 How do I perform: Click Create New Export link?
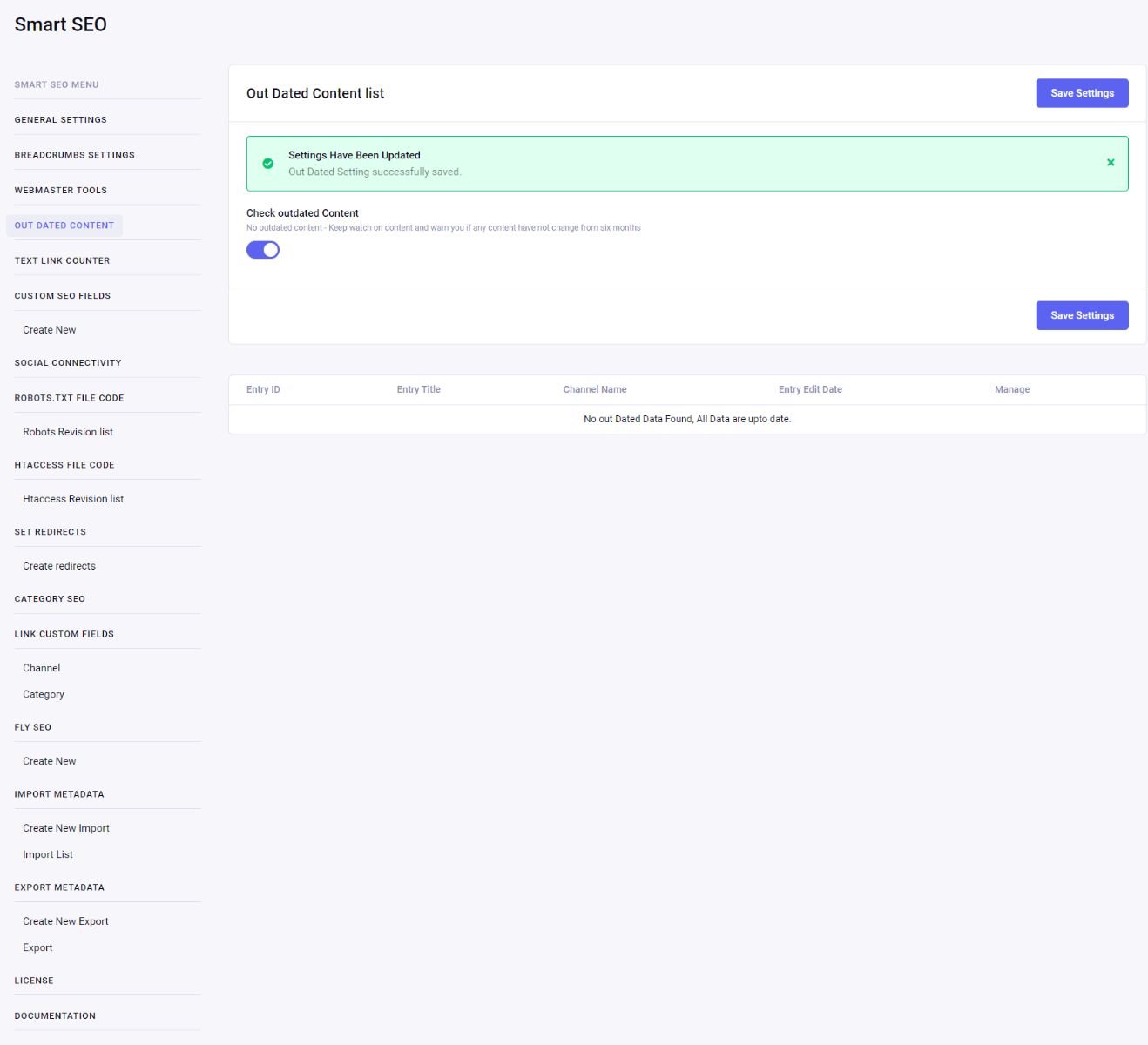[66, 921]
